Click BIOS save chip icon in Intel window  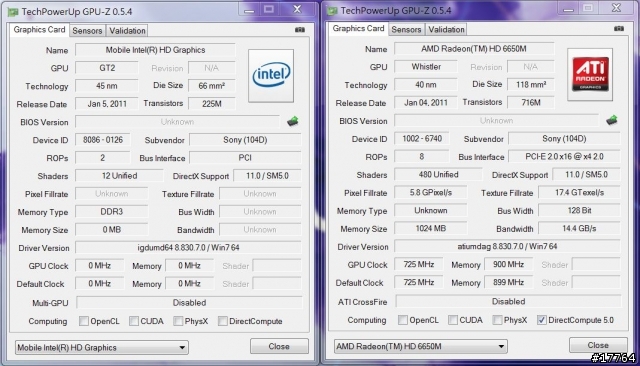pyautogui.click(x=293, y=121)
